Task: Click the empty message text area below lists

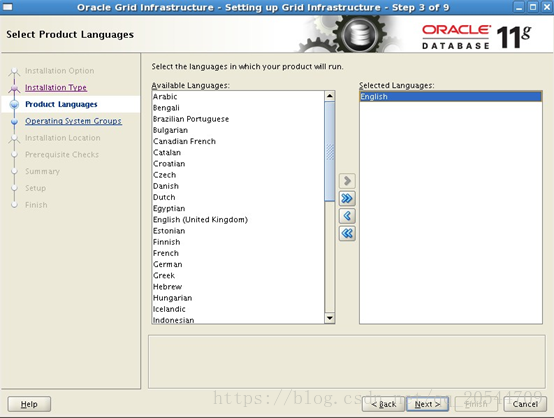Action: 347,362
